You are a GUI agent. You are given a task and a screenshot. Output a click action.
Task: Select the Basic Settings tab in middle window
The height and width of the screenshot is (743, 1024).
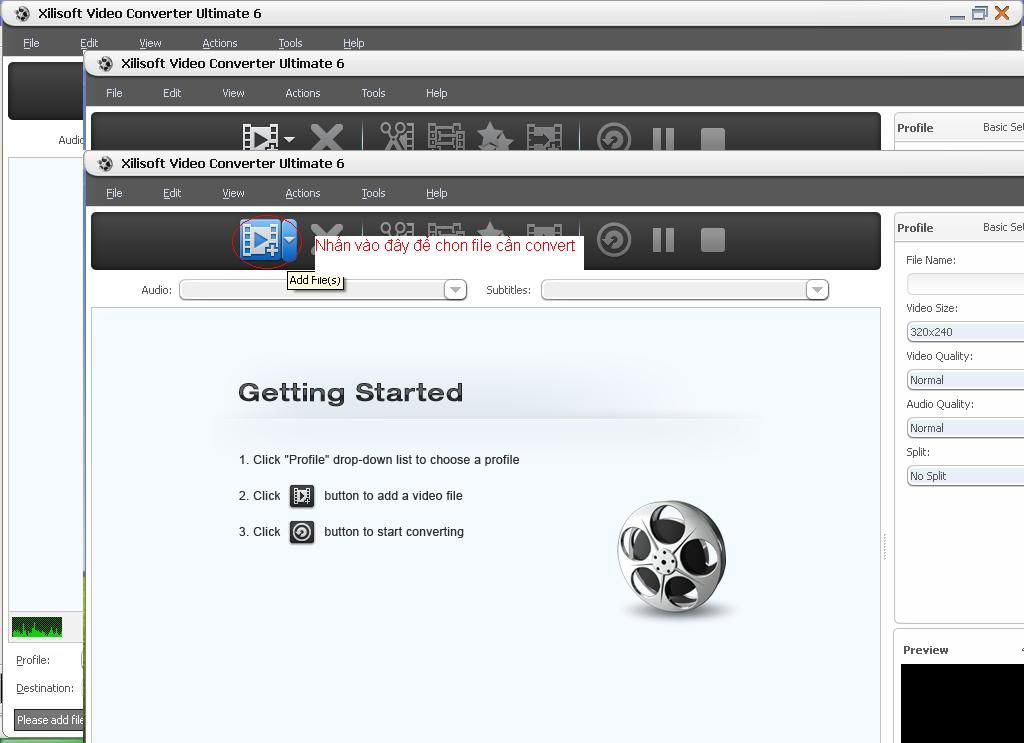tap(1003, 127)
